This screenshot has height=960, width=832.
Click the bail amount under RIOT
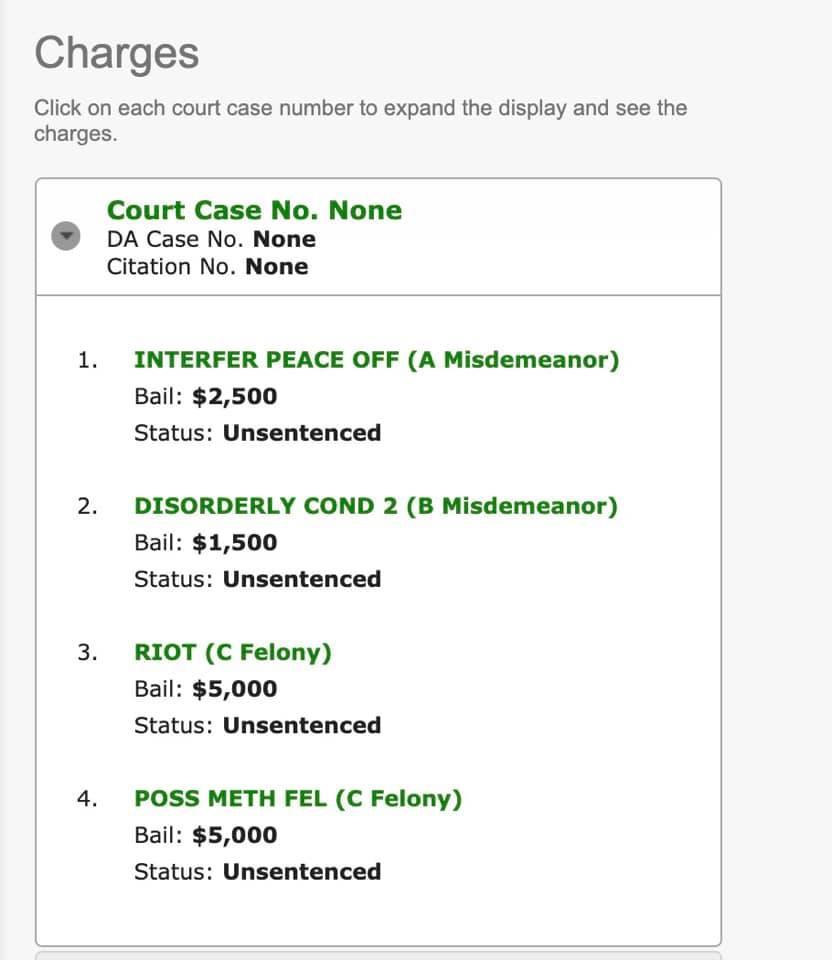click(x=234, y=689)
